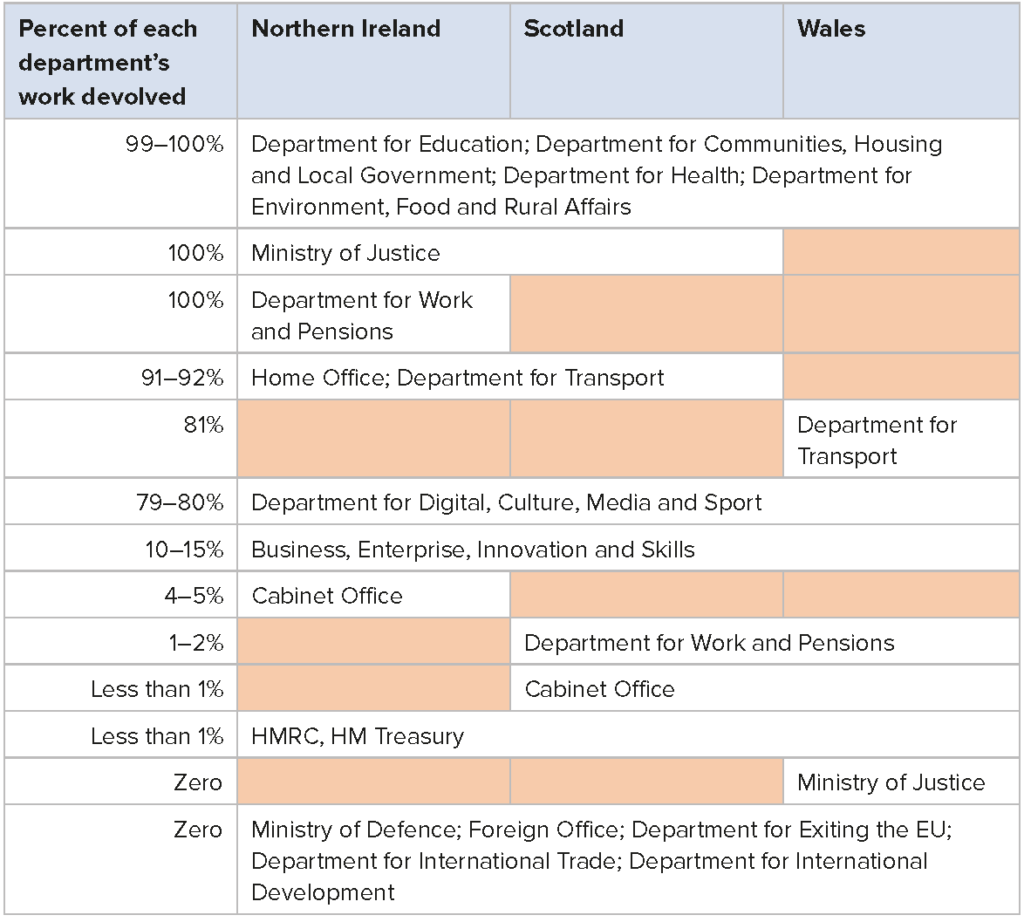The width and height of the screenshot is (1024, 922).
Task: Select the 'Percent of each department's work devolved' header
Action: tap(121, 61)
